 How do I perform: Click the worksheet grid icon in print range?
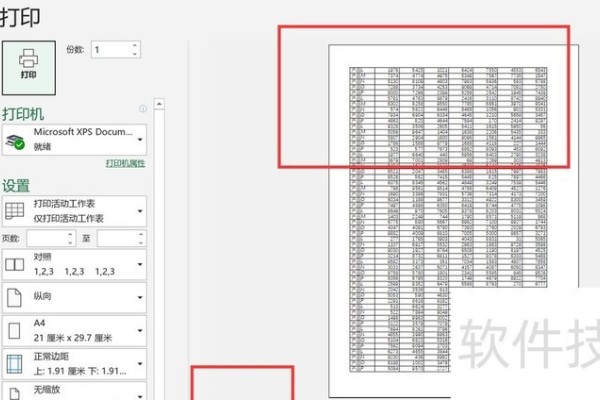[x=15, y=211]
